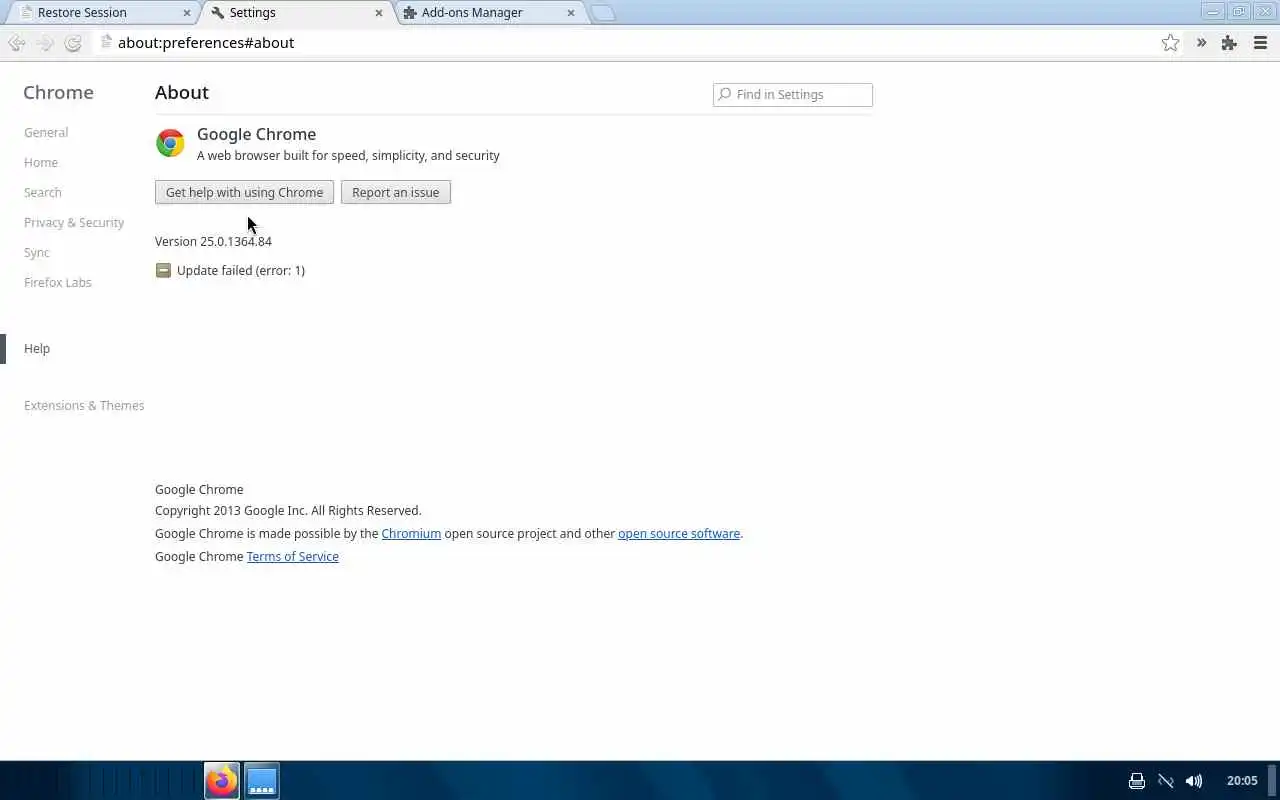Image resolution: width=1280 pixels, height=800 pixels.
Task: Click the About page heading
Action: pyautogui.click(x=182, y=92)
